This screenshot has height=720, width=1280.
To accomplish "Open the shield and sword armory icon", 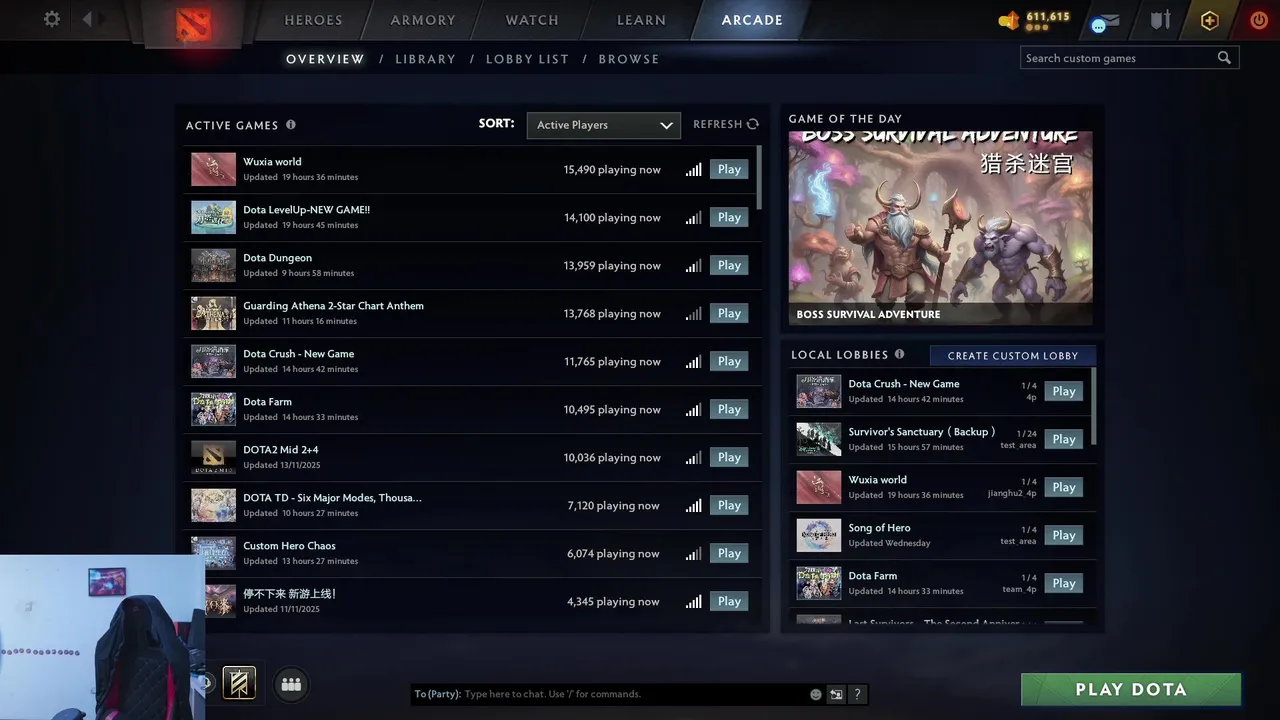I will (x=1160, y=20).
